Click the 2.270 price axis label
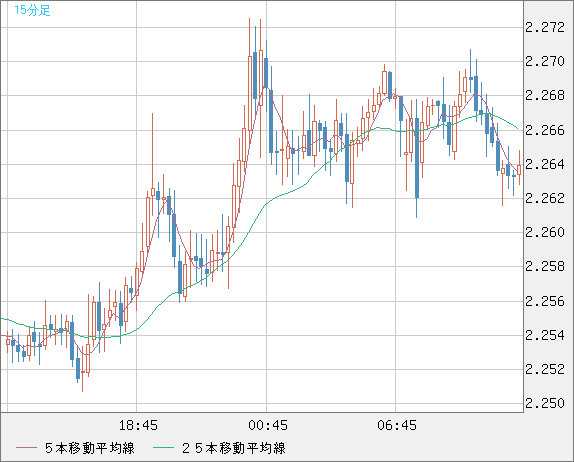 coord(545,61)
